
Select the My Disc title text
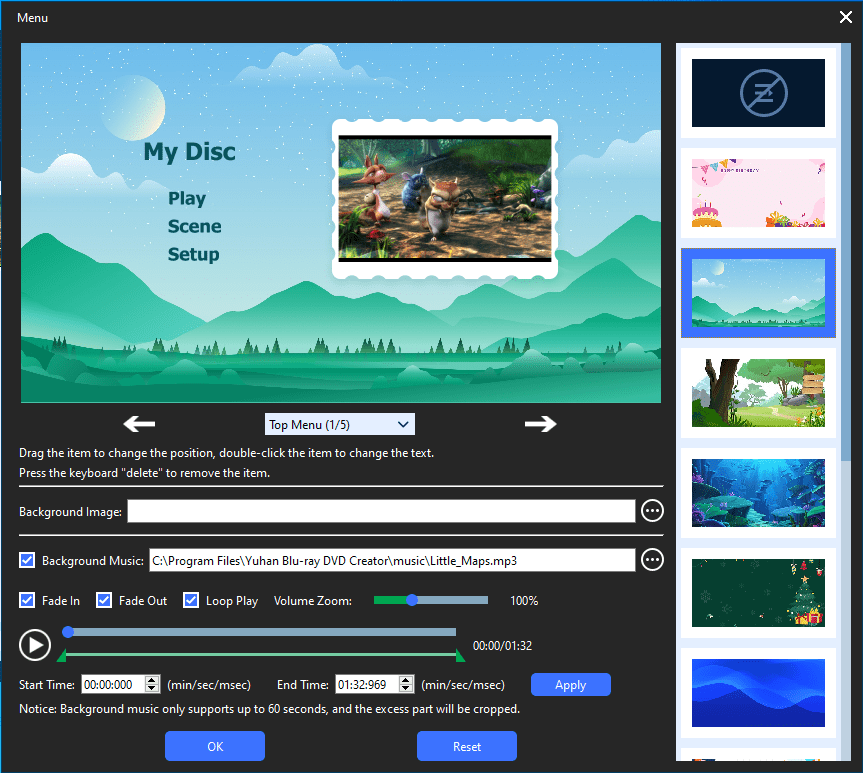[x=189, y=152]
